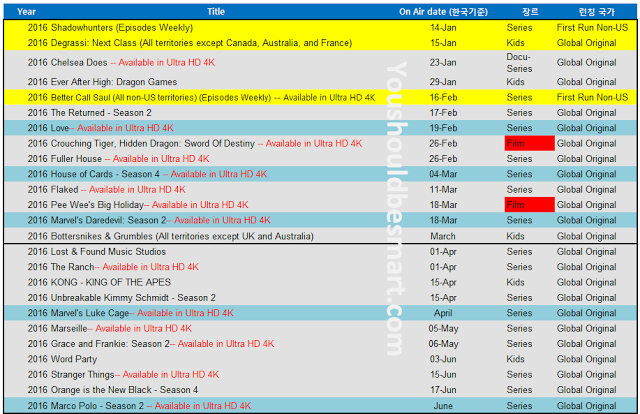Screen dimensions: 640x414
Task: Select the 03-Jun air date cell
Action: point(443,359)
